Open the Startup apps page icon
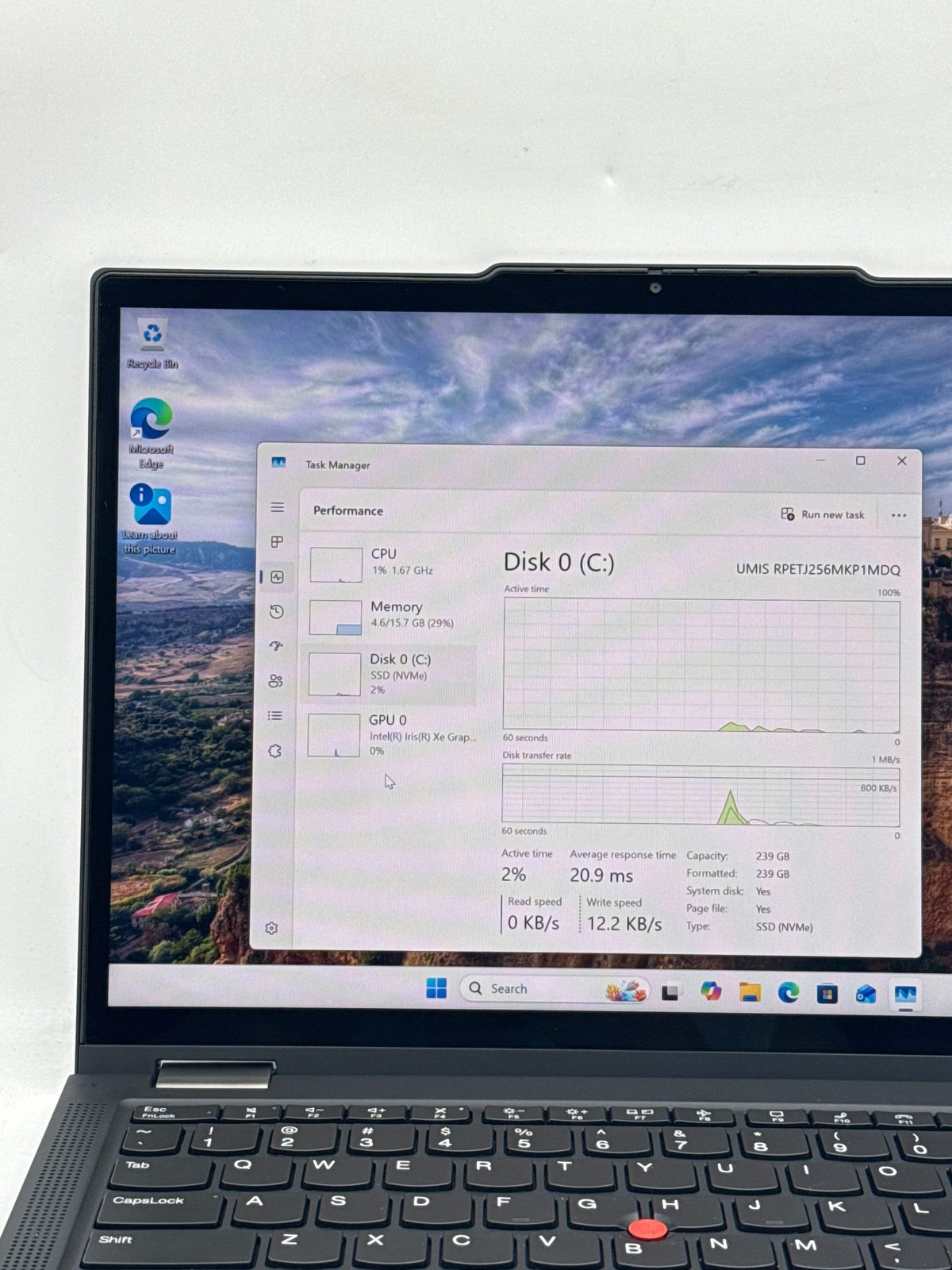952x1270 pixels. click(x=276, y=646)
